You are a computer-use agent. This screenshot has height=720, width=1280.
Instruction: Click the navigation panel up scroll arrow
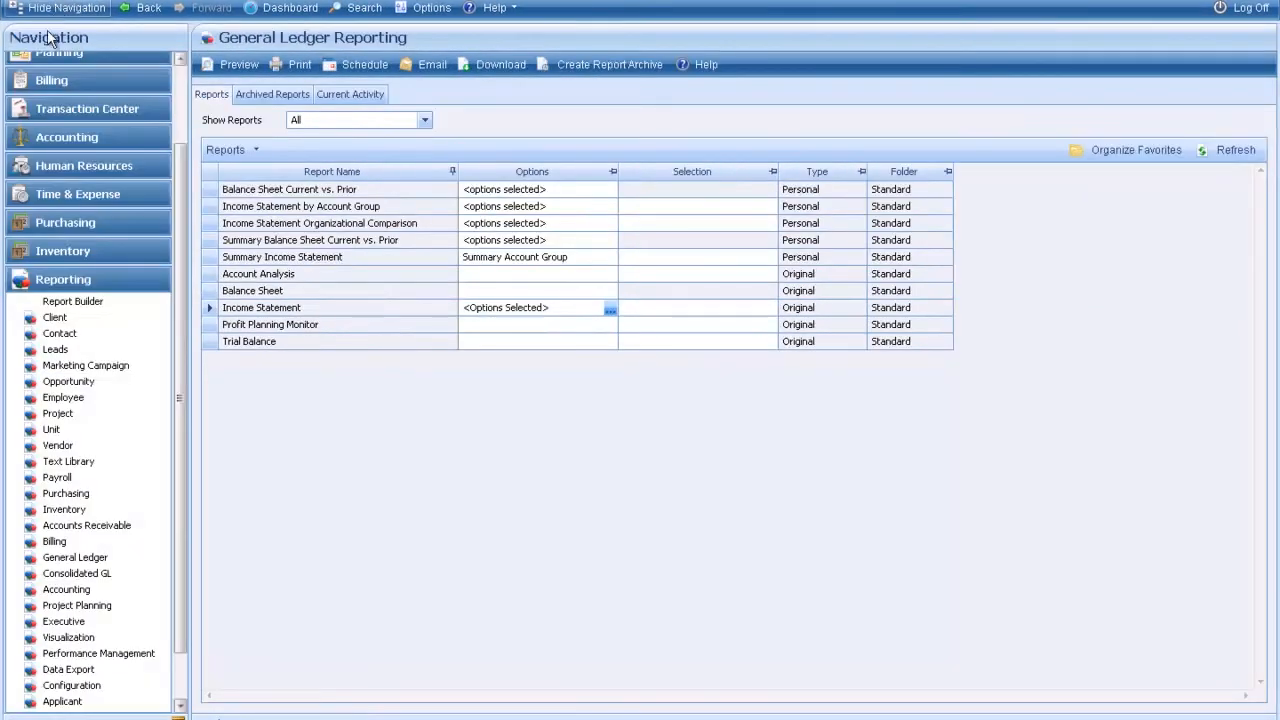point(180,60)
